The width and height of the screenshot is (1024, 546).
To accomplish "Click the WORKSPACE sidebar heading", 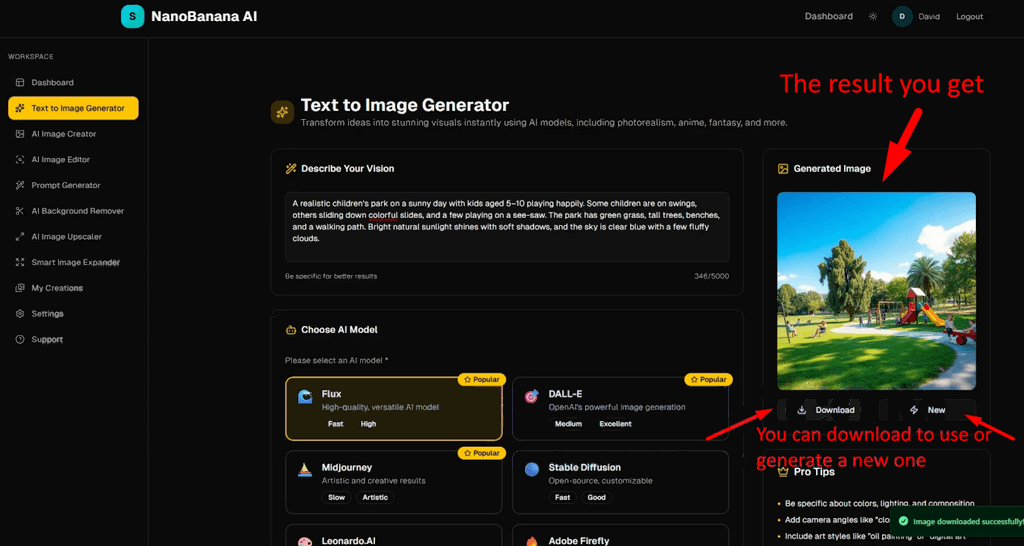I will (31, 57).
